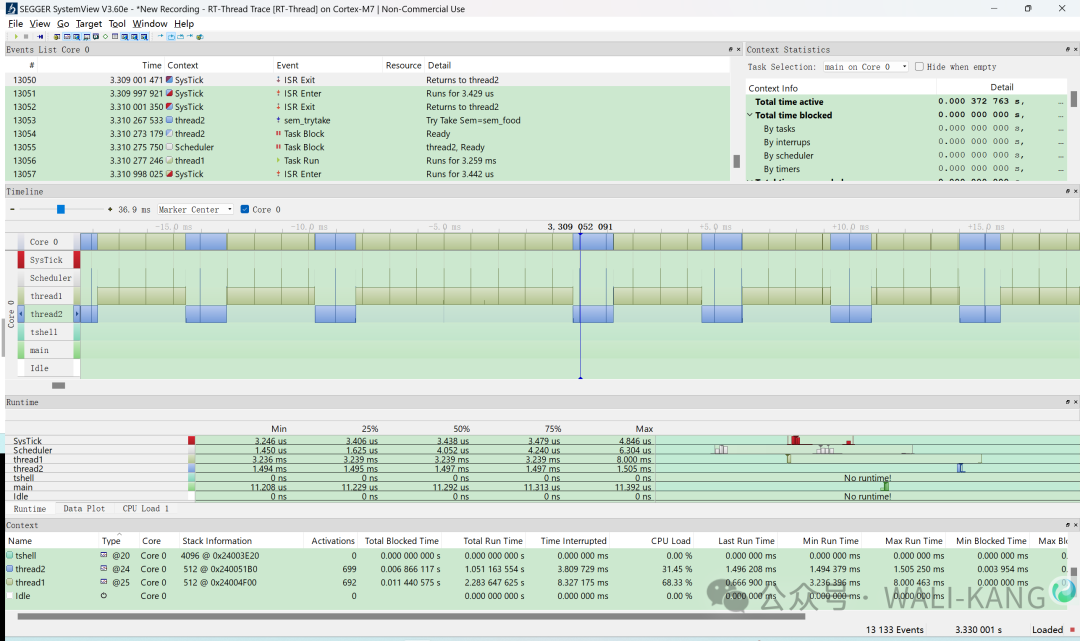
Task: Open the Marker Center dropdown
Action: pyautogui.click(x=229, y=208)
